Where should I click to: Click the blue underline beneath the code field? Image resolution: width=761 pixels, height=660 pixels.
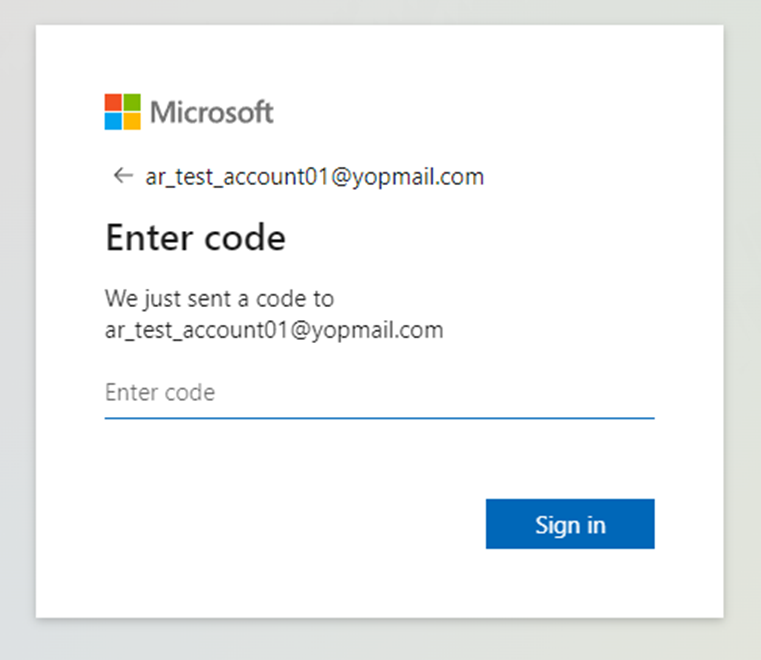380,417
